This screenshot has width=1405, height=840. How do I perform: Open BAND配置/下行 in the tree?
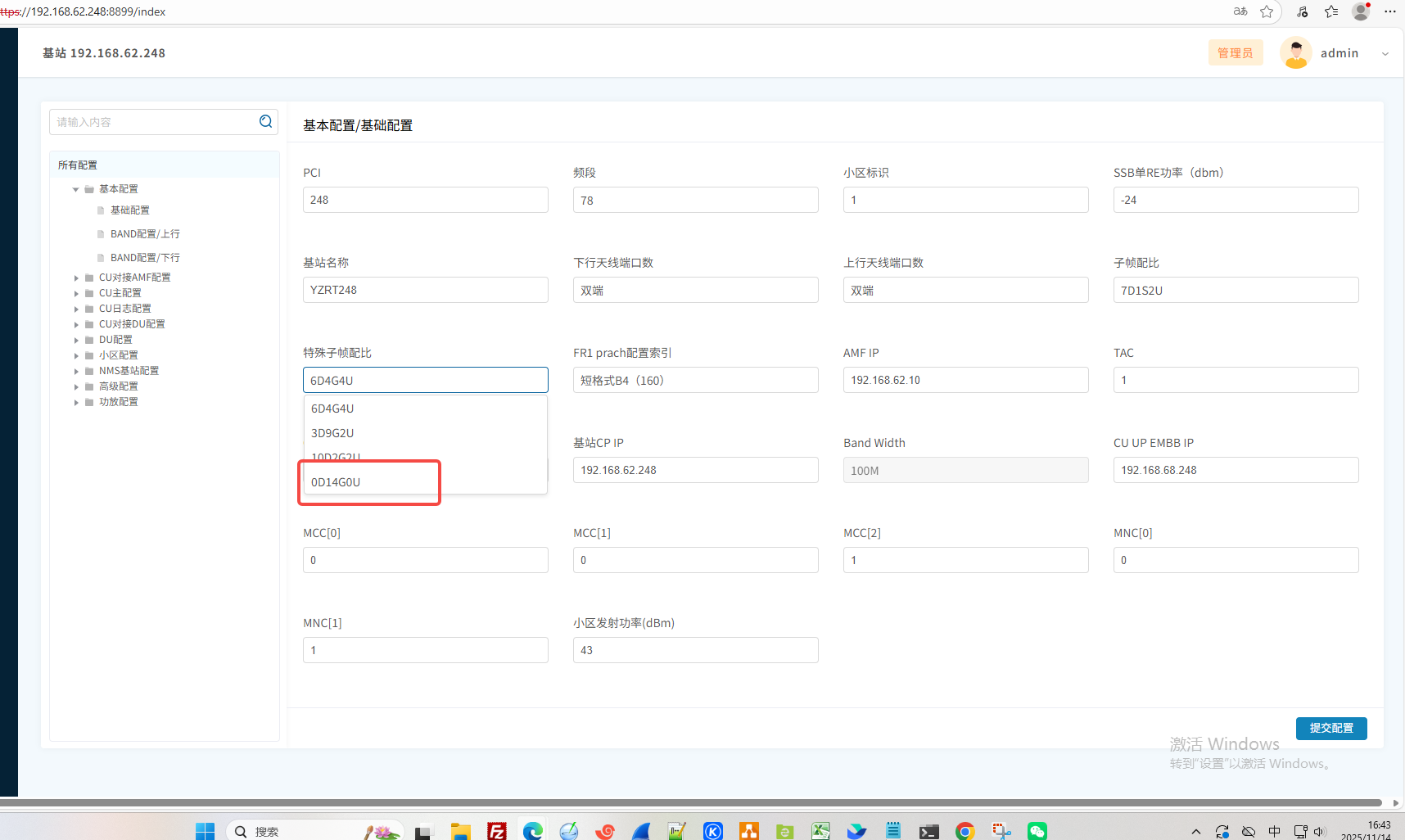145,258
